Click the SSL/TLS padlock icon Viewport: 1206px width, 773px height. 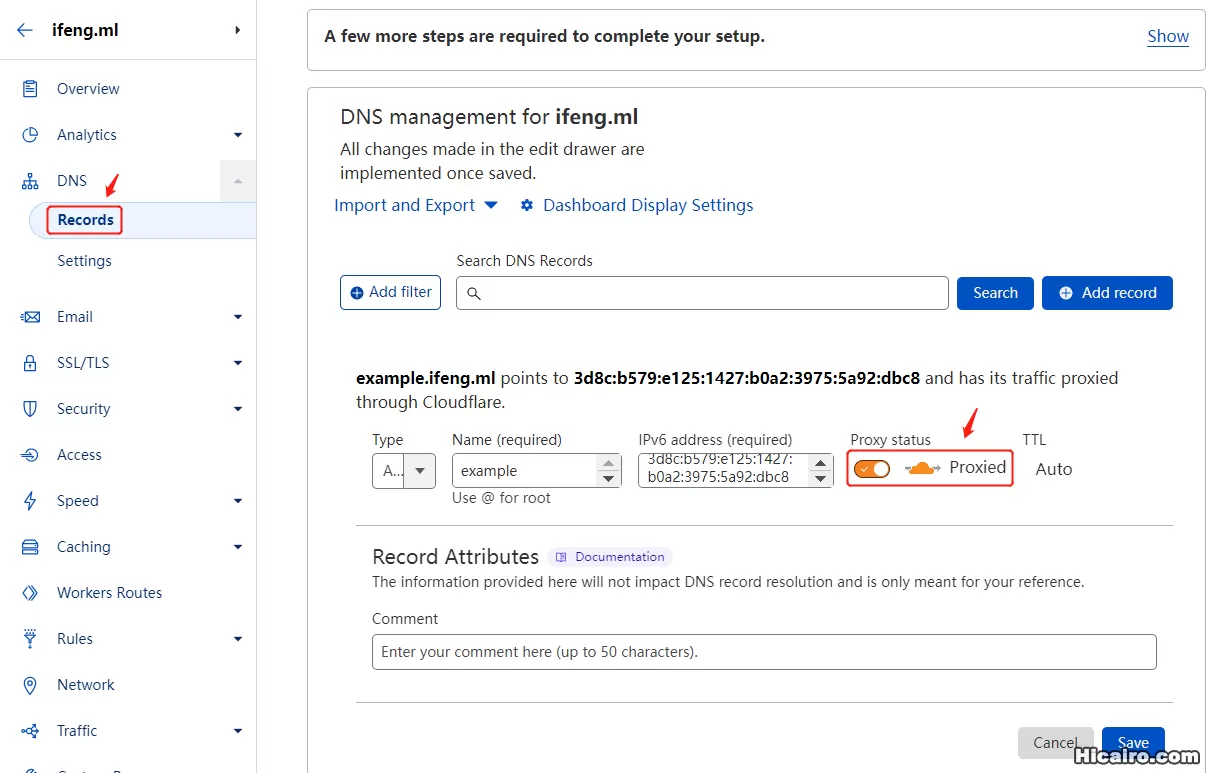pyautogui.click(x=30, y=363)
